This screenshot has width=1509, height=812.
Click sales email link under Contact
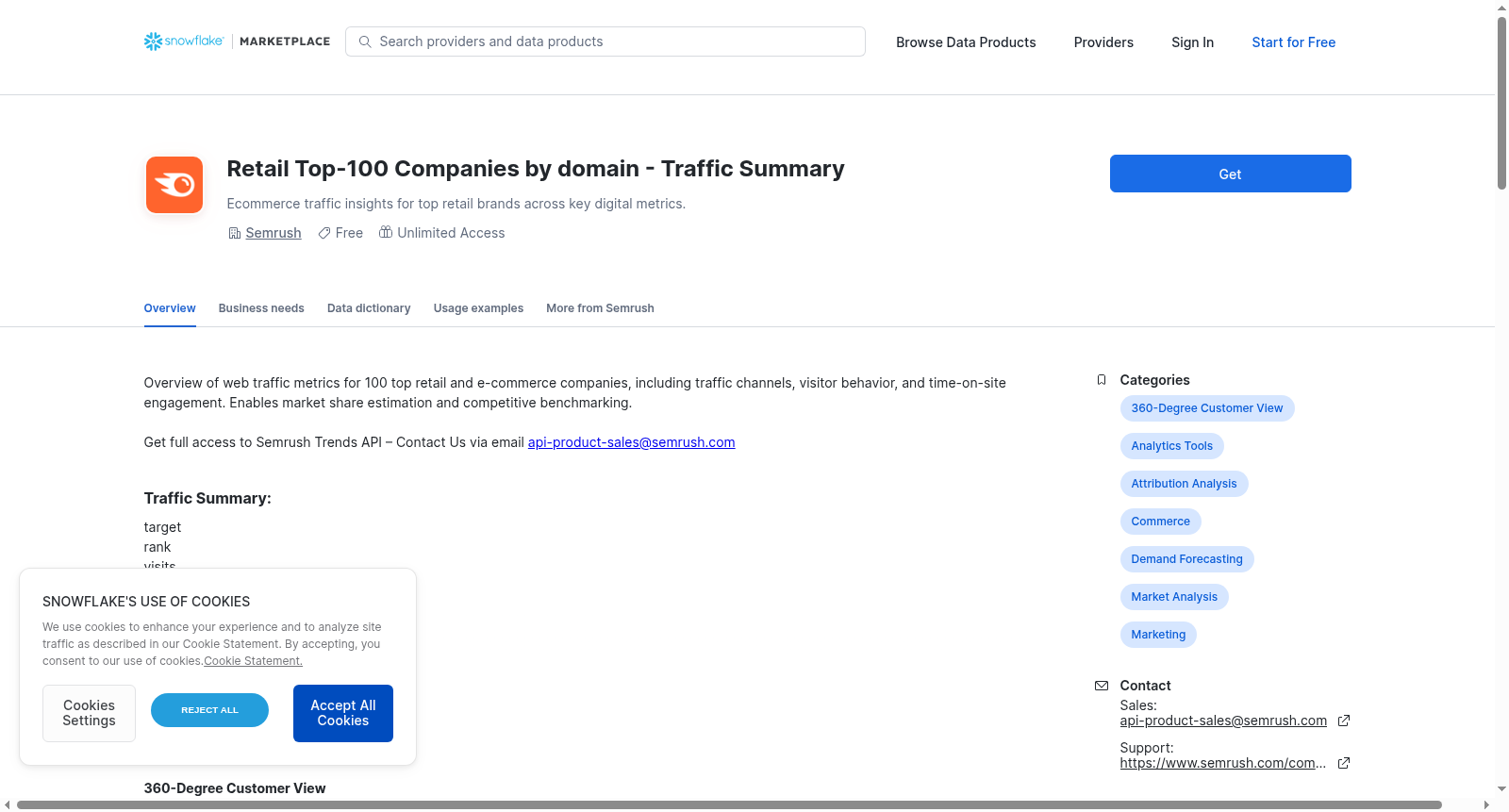[x=1223, y=721]
